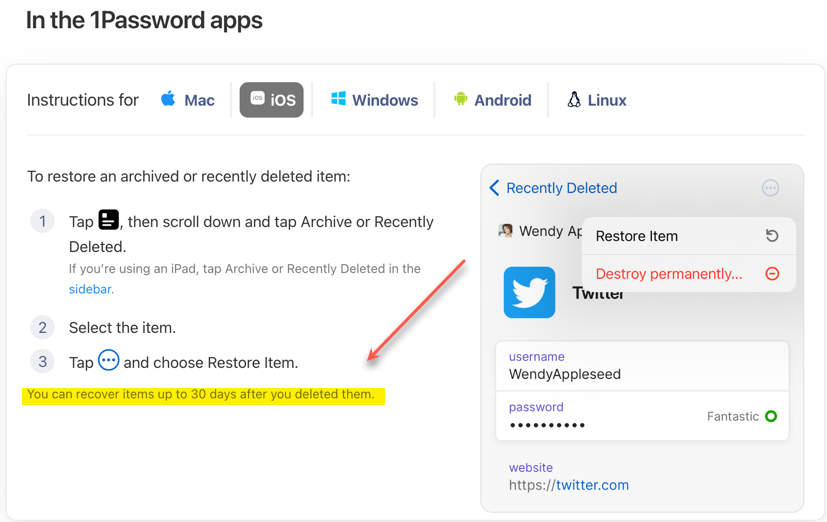Click the black items list icon in step 1

(108, 221)
